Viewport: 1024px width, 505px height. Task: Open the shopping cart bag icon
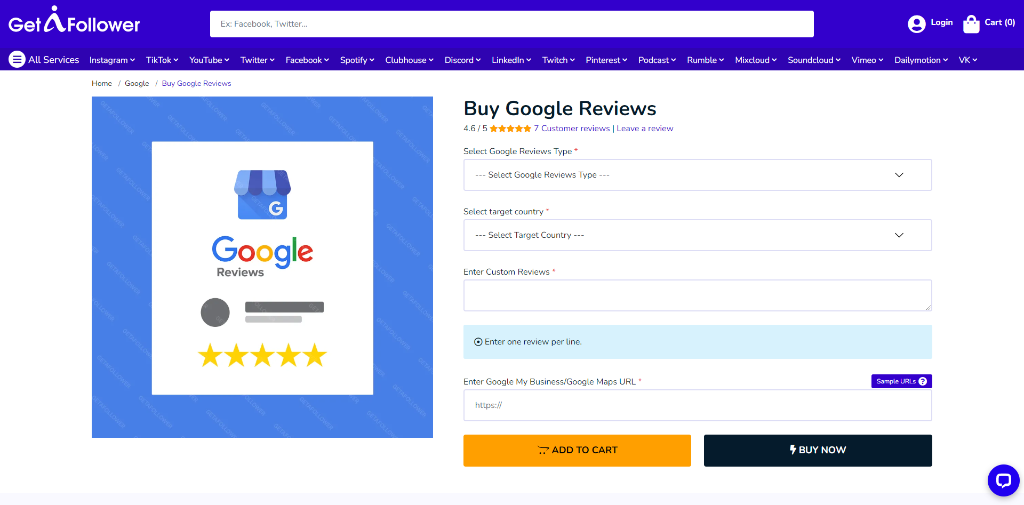tap(971, 24)
